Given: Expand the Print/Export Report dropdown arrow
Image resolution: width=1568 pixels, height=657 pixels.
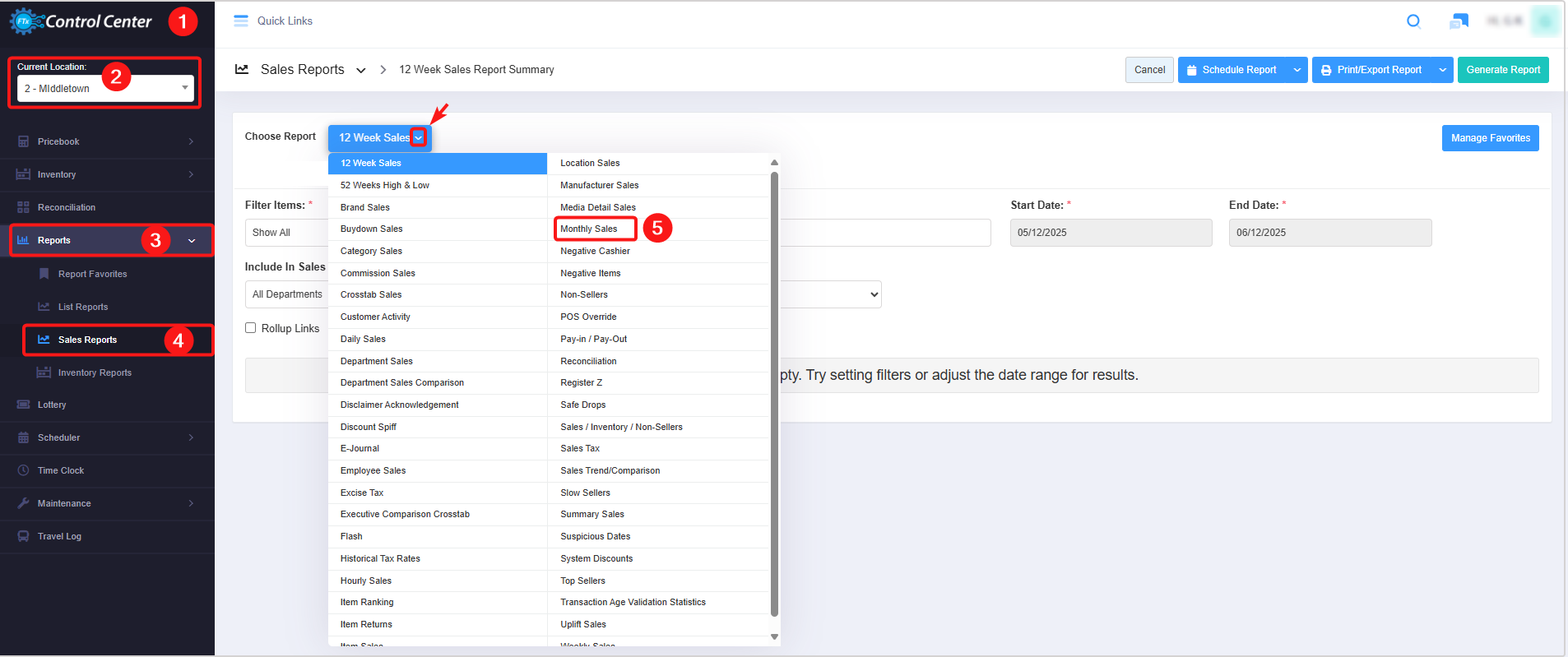Looking at the screenshot, I should (x=1442, y=70).
